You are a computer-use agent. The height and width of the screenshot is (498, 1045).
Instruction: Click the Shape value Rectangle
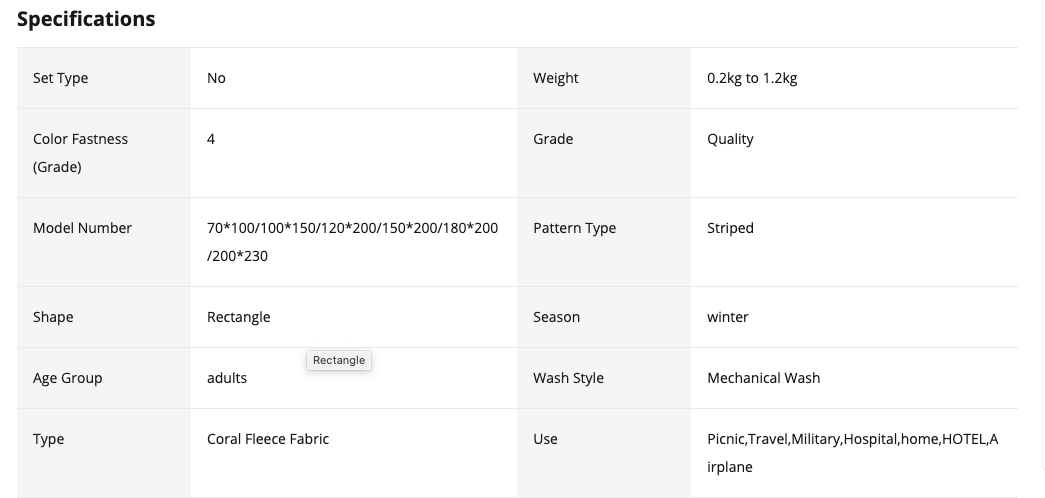coord(238,317)
